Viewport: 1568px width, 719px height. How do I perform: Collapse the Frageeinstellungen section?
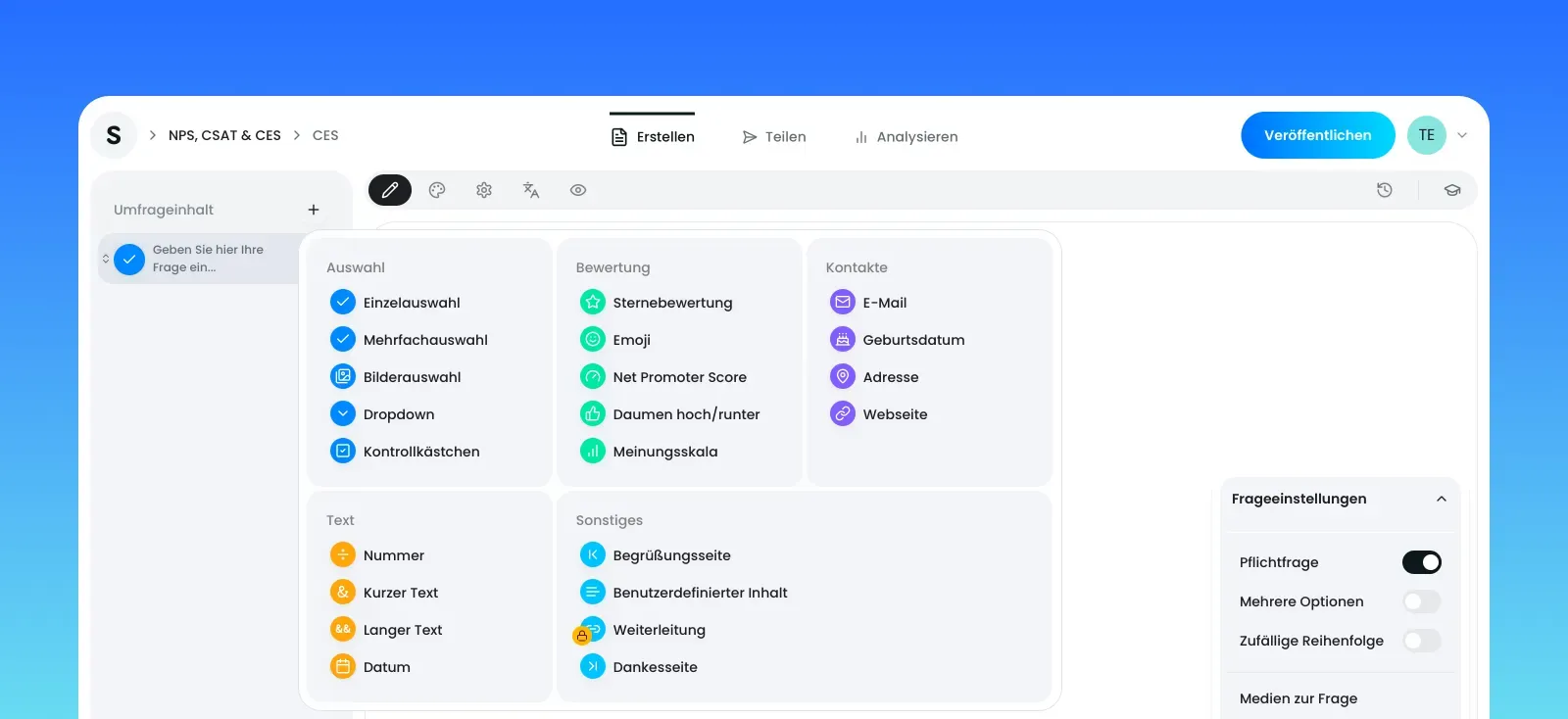(1442, 499)
